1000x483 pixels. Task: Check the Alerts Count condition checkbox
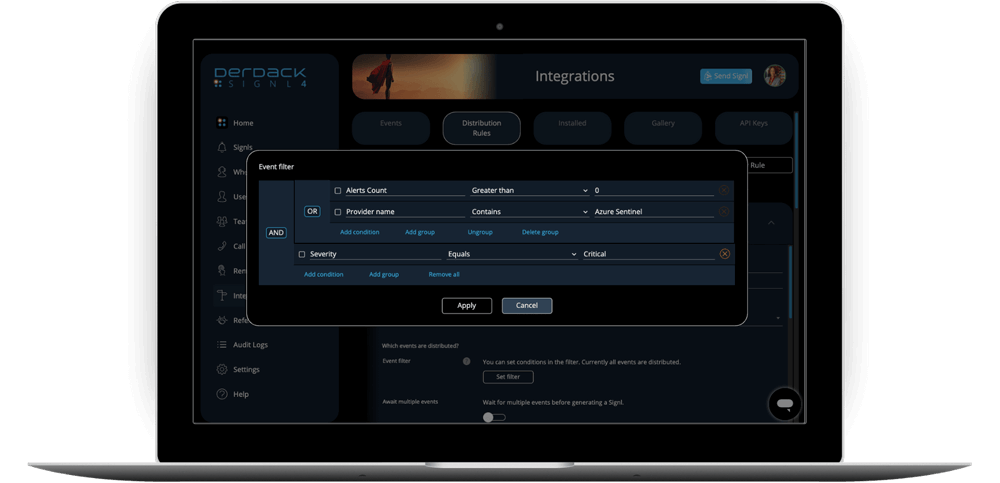click(338, 191)
